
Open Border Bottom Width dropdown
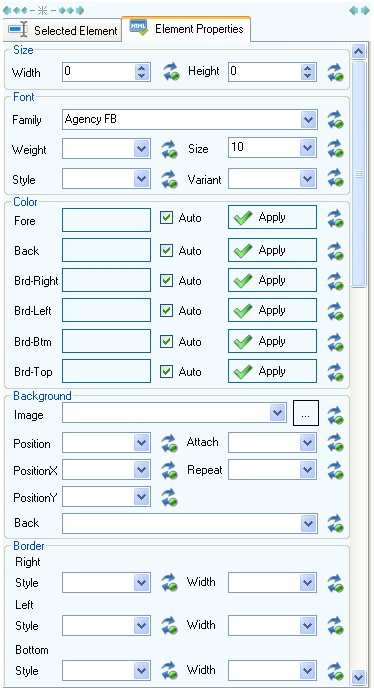coord(272,670)
